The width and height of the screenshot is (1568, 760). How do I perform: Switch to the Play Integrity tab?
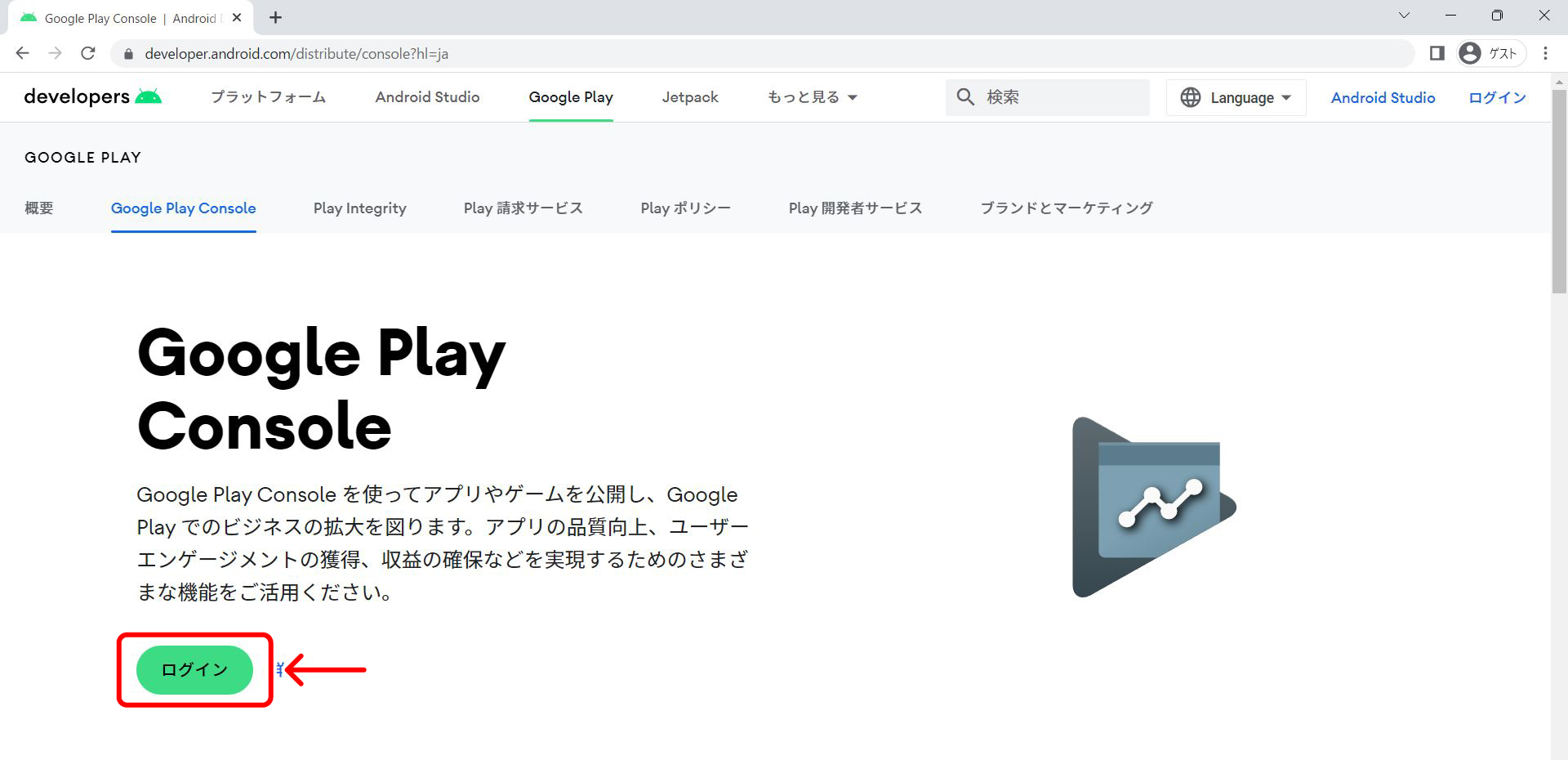pyautogui.click(x=359, y=208)
